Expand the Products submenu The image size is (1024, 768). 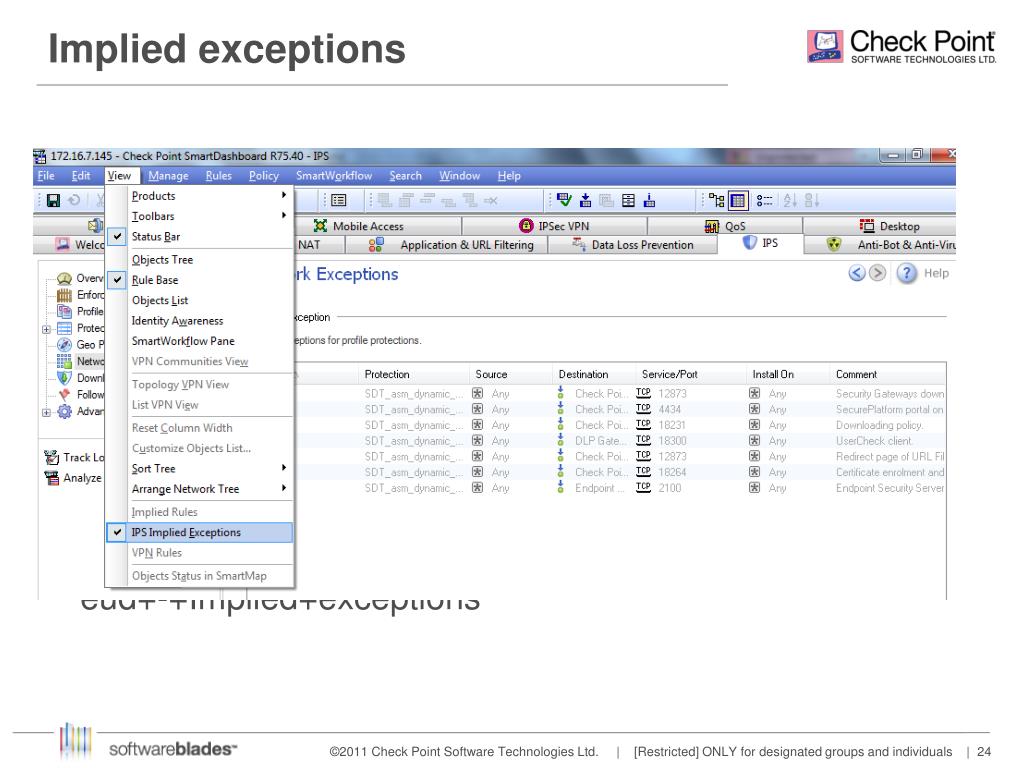pyautogui.click(x=199, y=196)
